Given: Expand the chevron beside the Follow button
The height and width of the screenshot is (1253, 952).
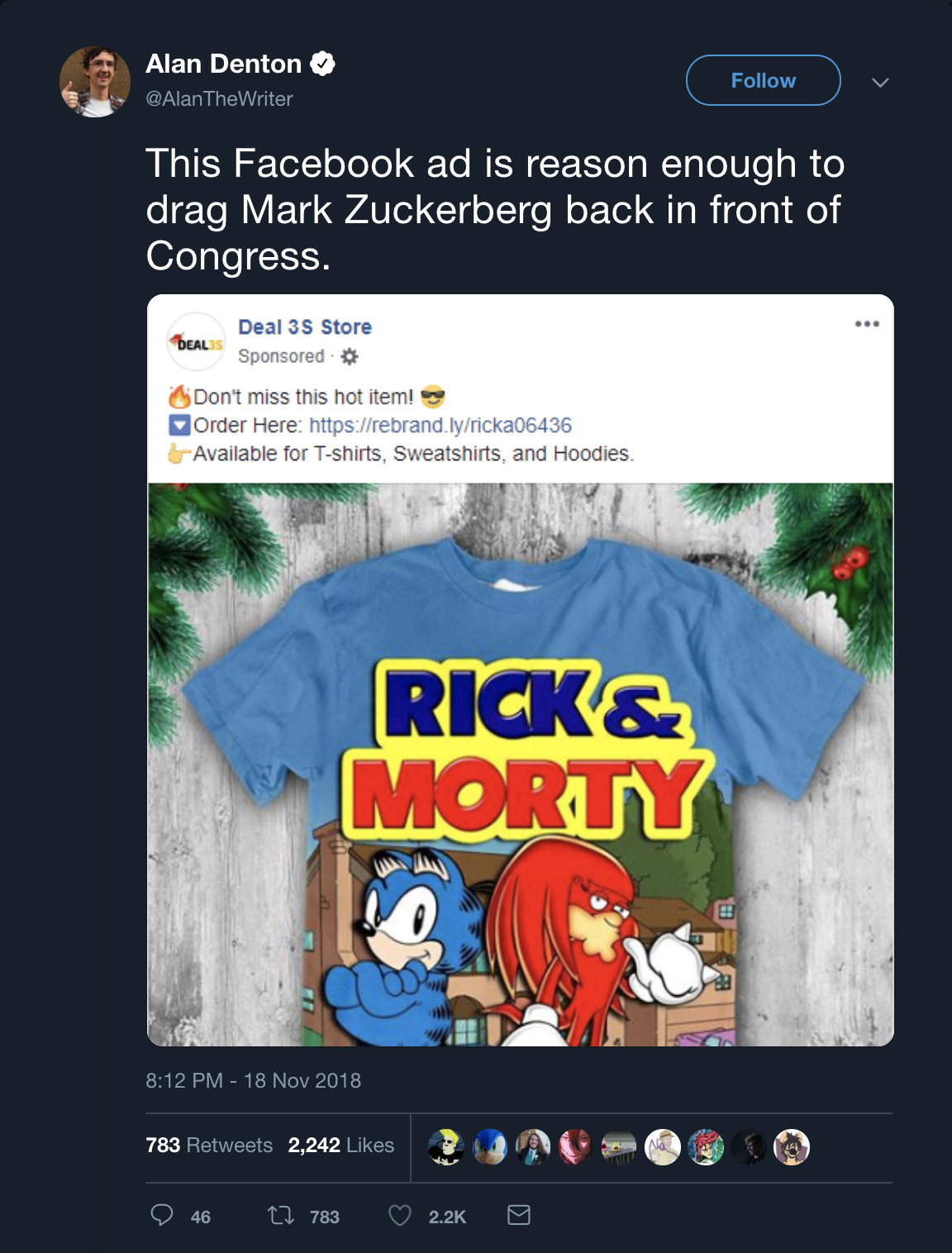Looking at the screenshot, I should click(881, 80).
